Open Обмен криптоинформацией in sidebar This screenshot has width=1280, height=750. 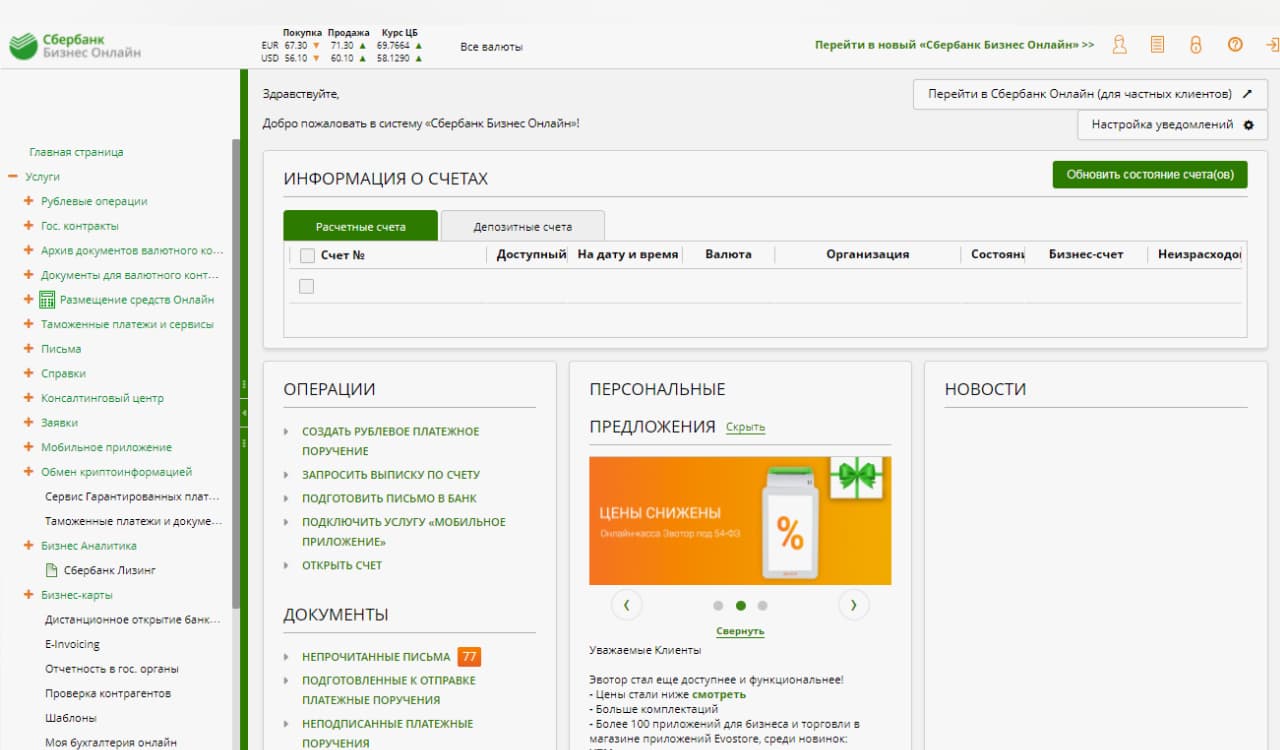(116, 472)
